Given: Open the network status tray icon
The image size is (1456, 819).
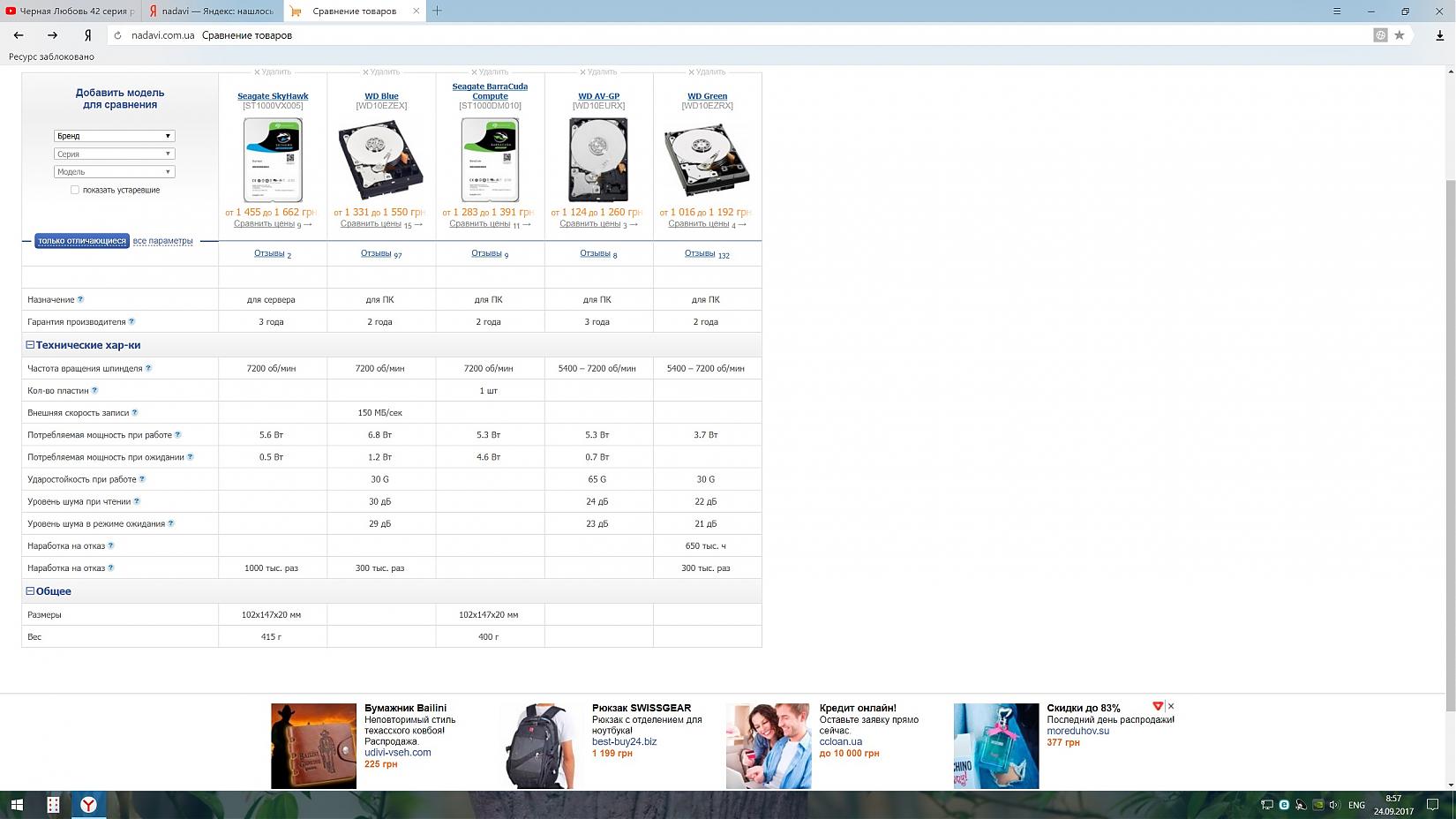Looking at the screenshot, I should pyautogui.click(x=1267, y=805).
